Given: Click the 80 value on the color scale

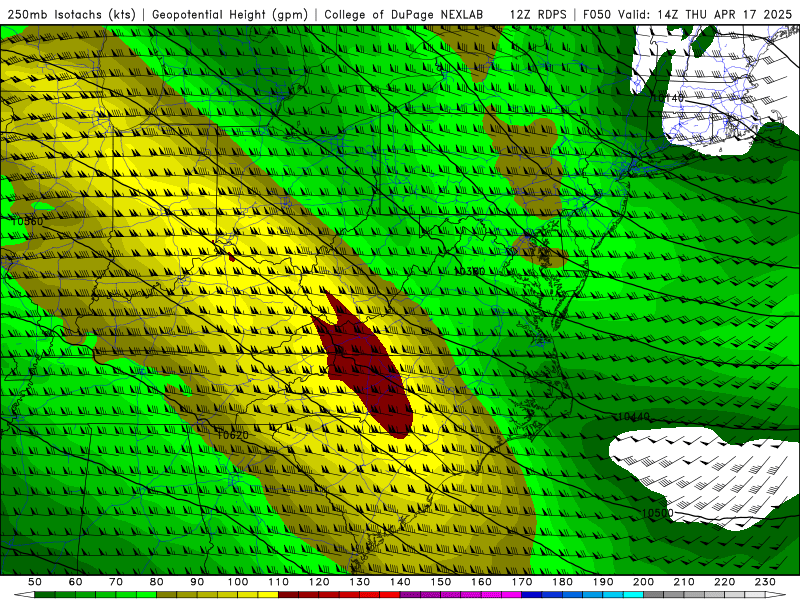Looking at the screenshot, I should coord(157,582).
